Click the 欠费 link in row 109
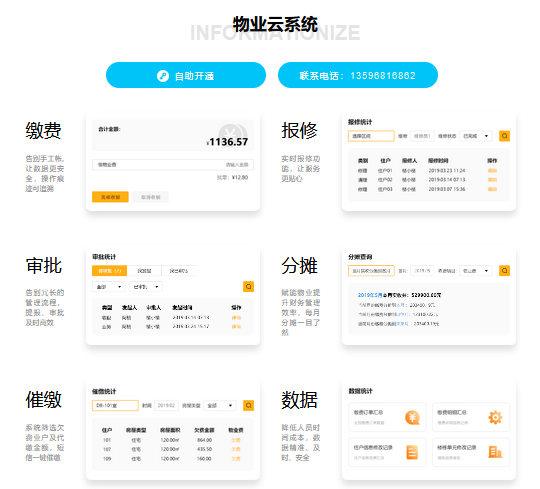 click(x=236, y=459)
